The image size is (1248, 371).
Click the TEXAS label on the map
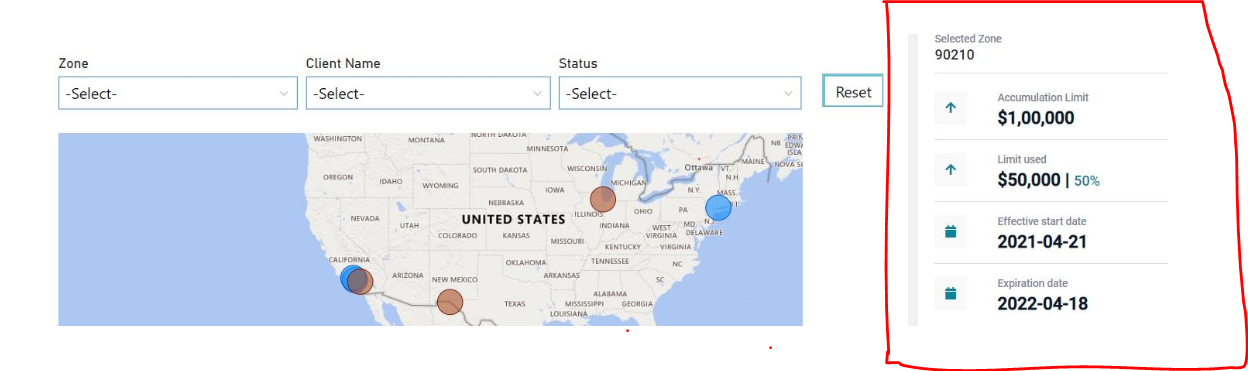[514, 304]
